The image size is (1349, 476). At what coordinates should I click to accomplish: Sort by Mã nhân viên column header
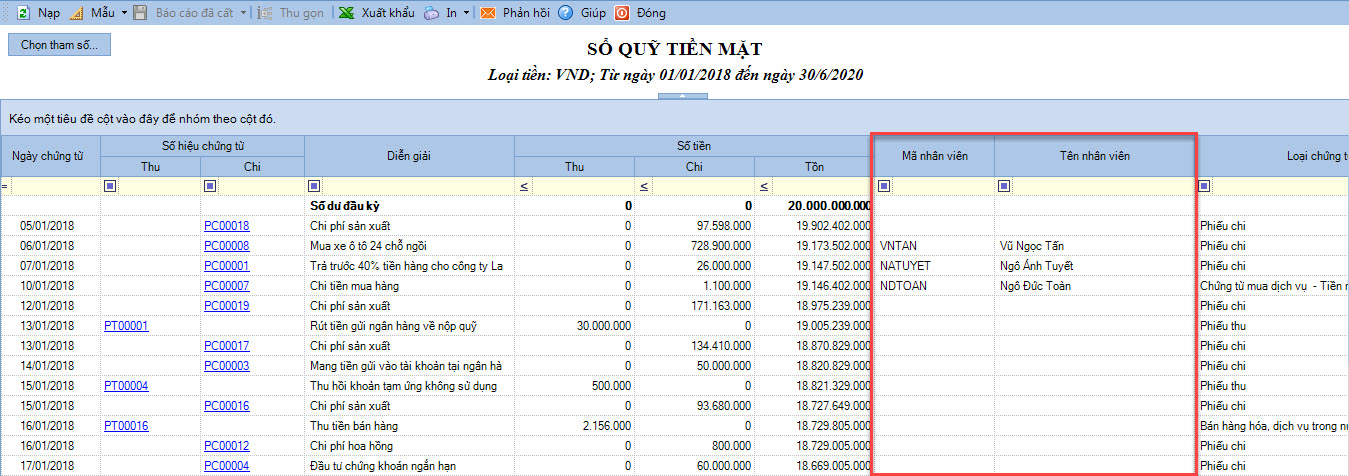pyautogui.click(x=934, y=156)
